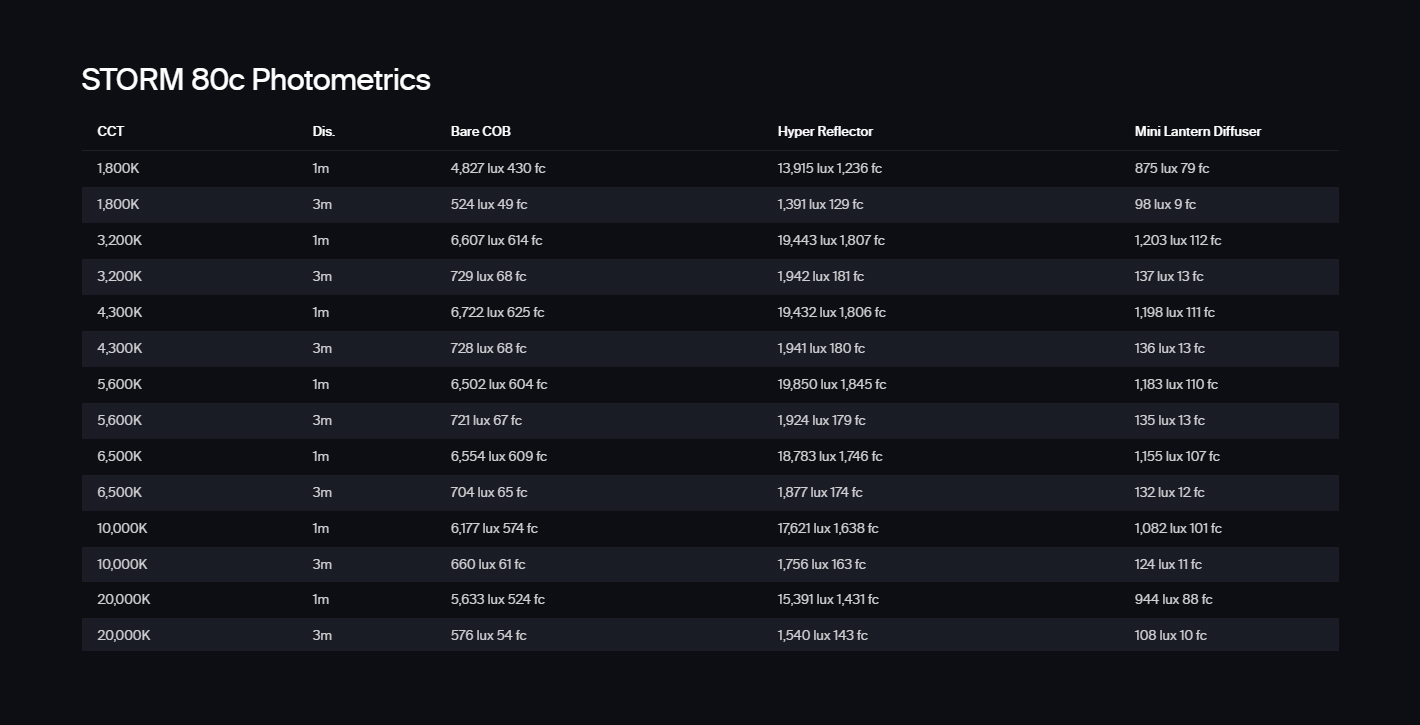Select the 875 lux 79 fc cell

[x=1171, y=169]
